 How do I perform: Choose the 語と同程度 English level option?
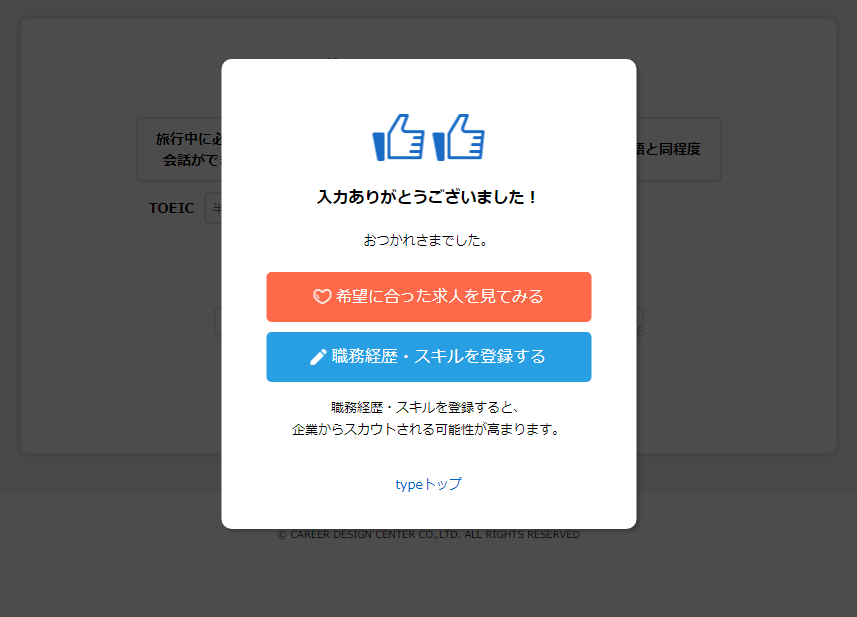coord(678,149)
